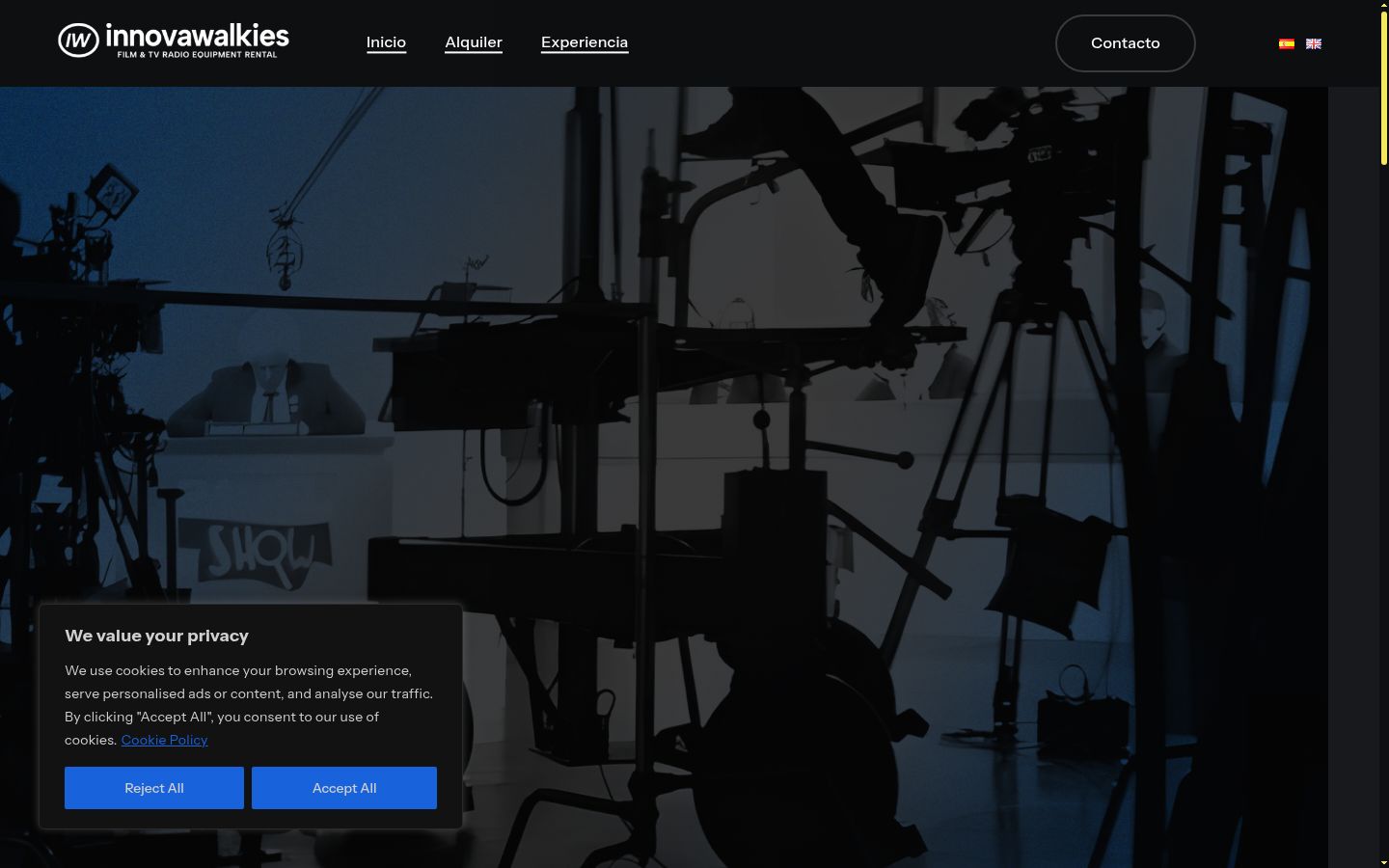Click the page vertical scrollbar thumb
The height and width of the screenshot is (868, 1389).
click(x=1384, y=87)
